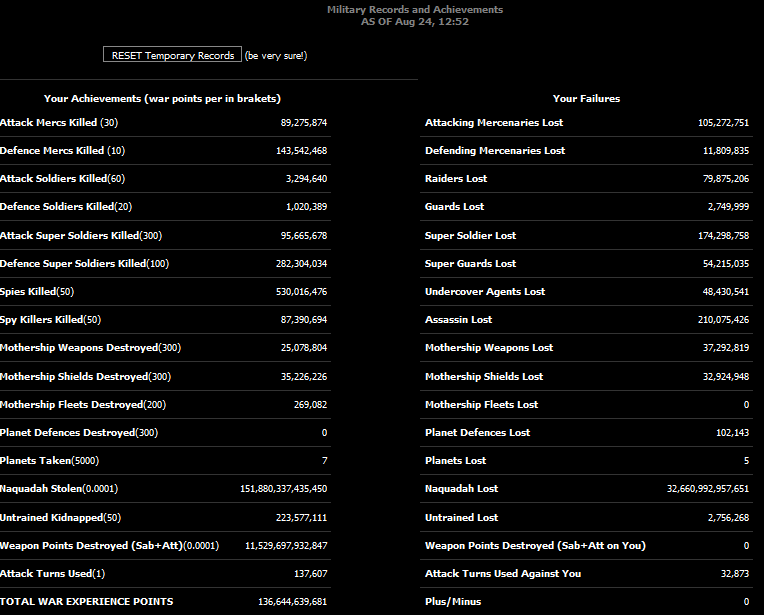Select the Your Failures column header
Viewport: 764px width, 615px height.
click(x=586, y=99)
